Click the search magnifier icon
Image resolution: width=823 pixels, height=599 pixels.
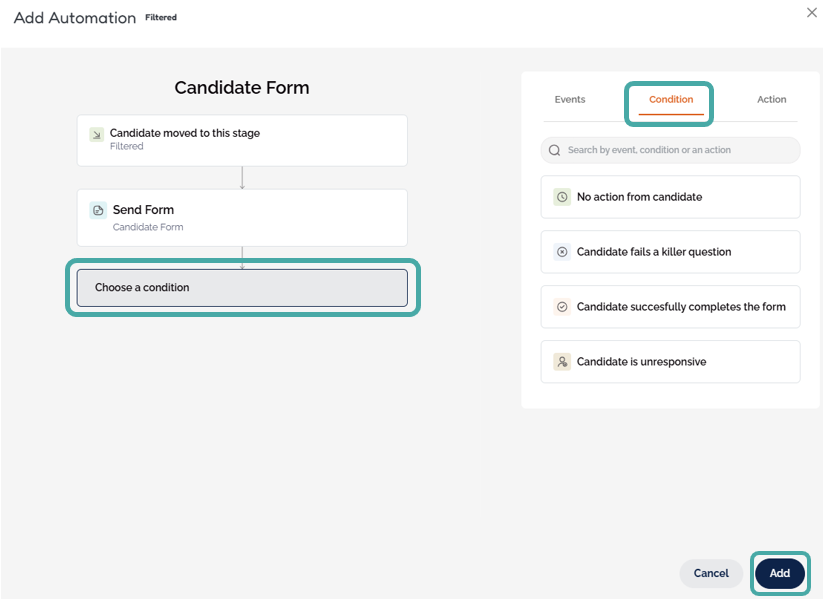coord(555,150)
